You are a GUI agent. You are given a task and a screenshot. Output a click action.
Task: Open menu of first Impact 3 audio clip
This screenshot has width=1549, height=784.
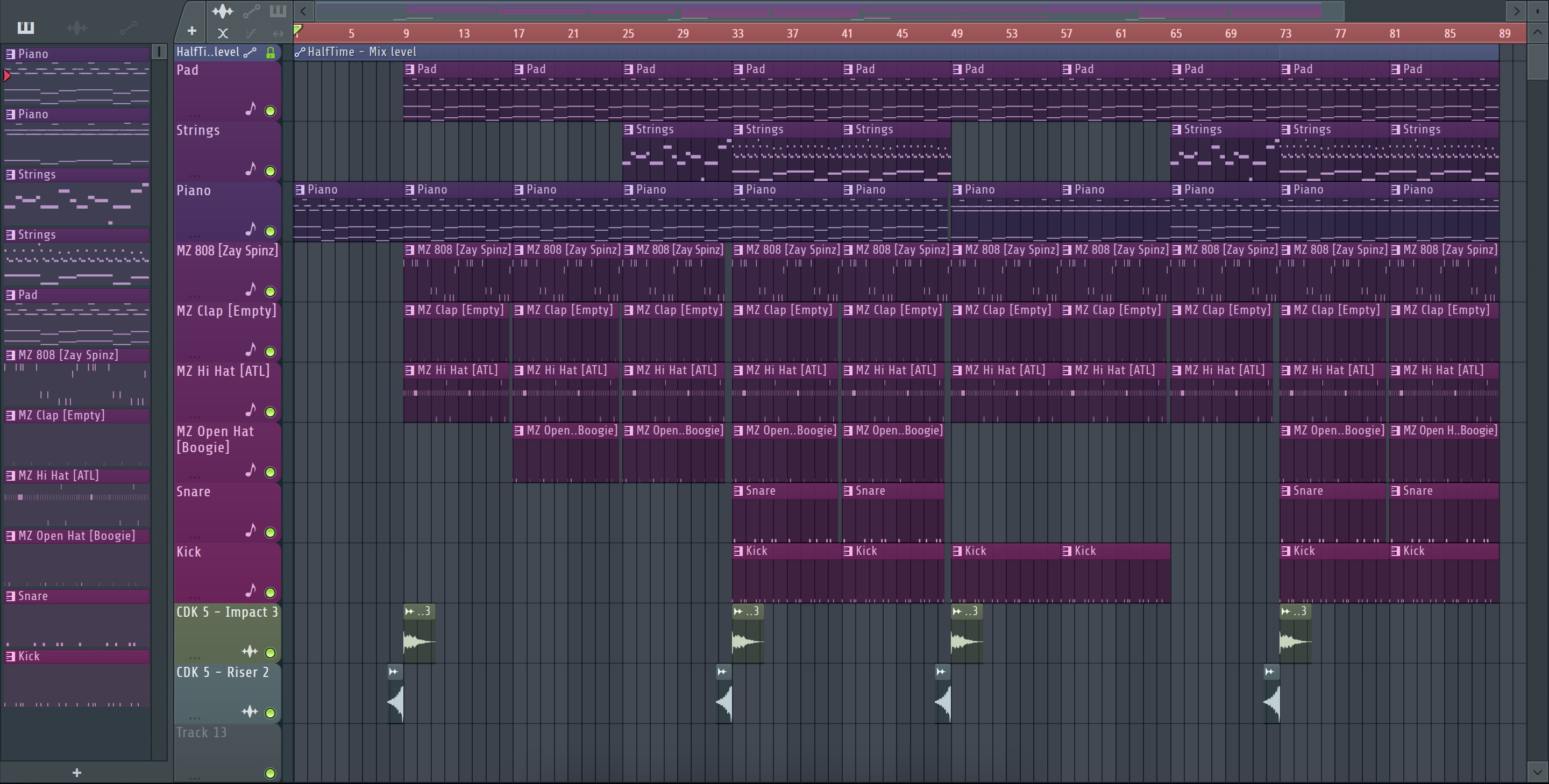[409, 611]
